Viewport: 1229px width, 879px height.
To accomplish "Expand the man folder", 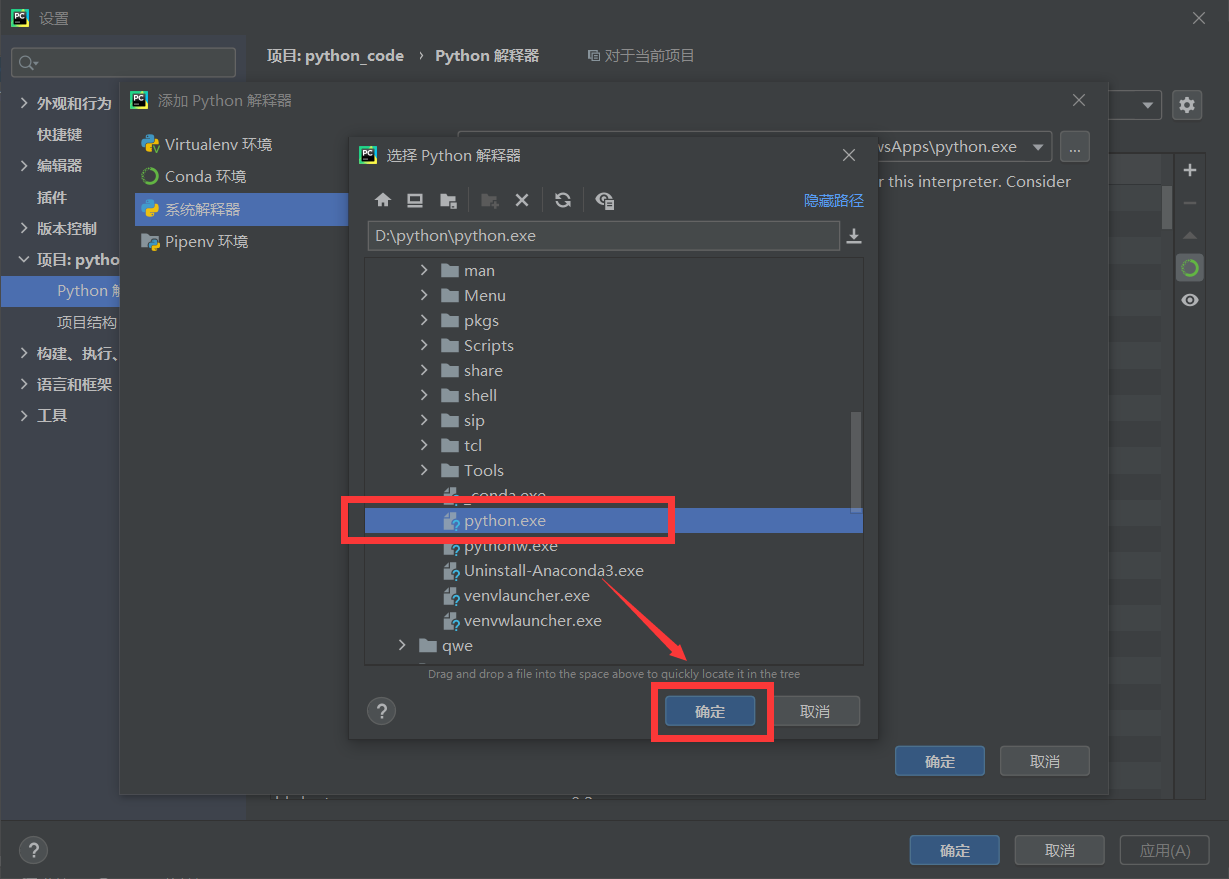I will click(x=424, y=270).
